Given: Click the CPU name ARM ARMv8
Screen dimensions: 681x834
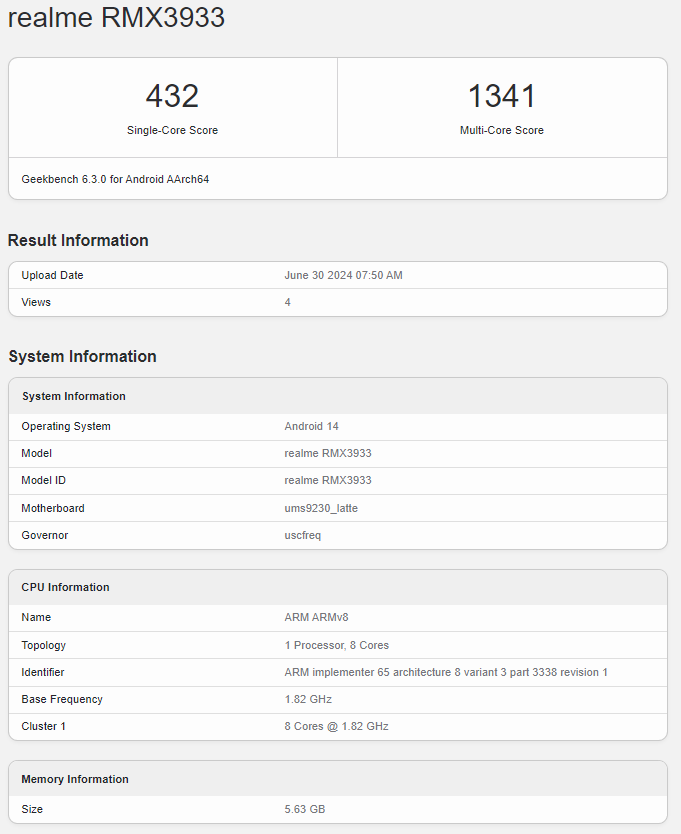Looking at the screenshot, I should pos(316,617).
